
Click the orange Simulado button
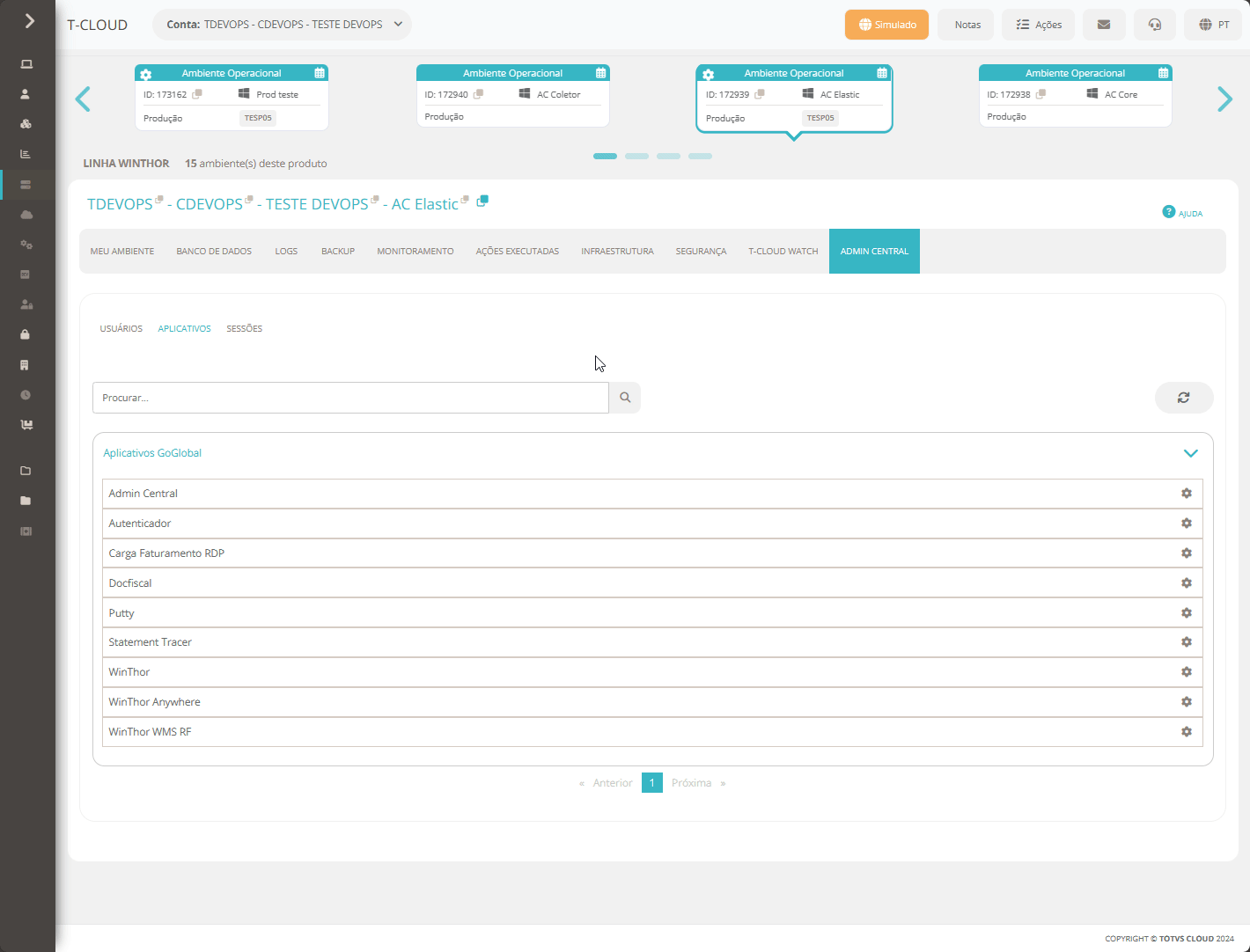[x=886, y=25]
